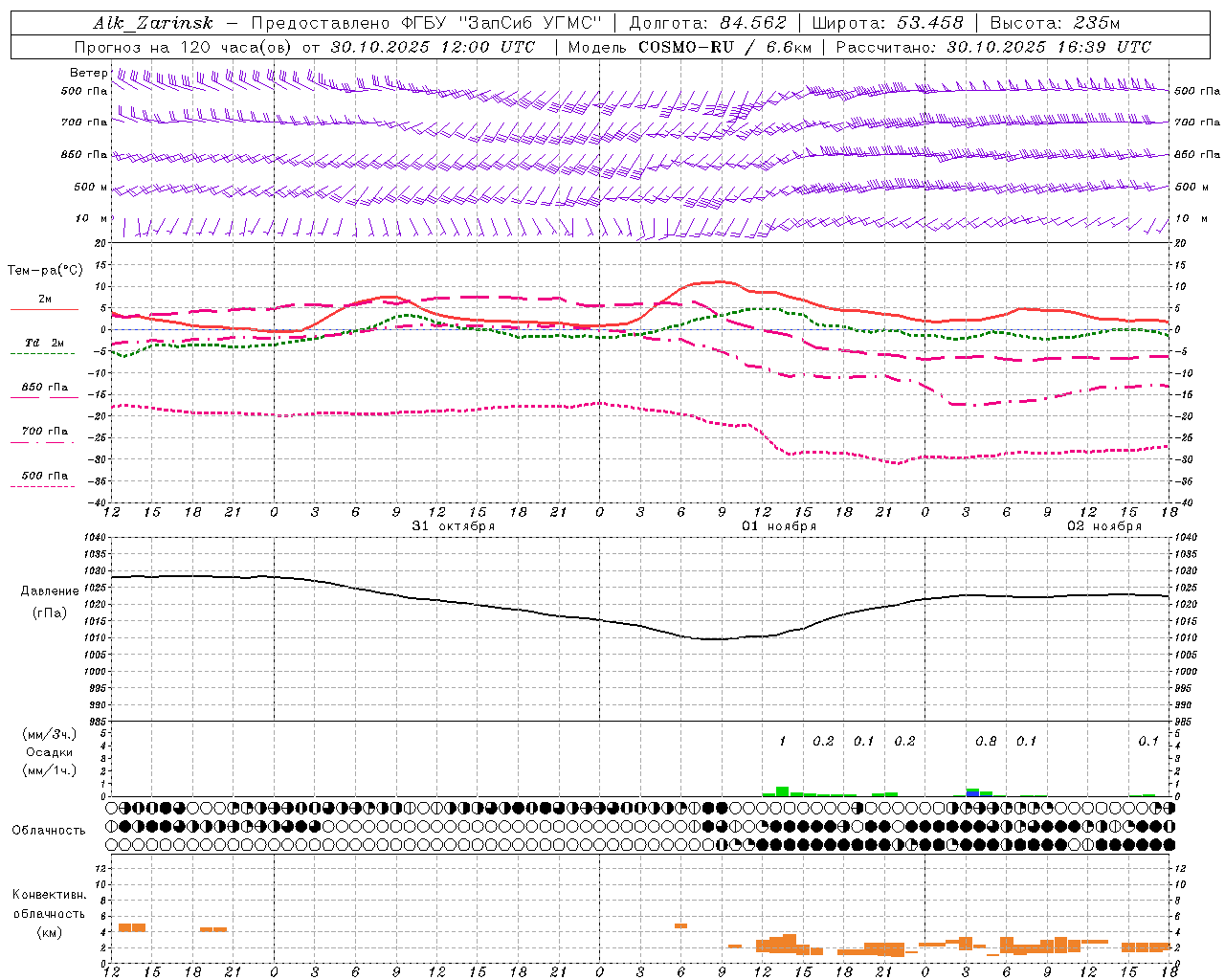Click the dashed line sample under 'Td 2м'
The height and width of the screenshot is (980, 1225).
point(42,354)
